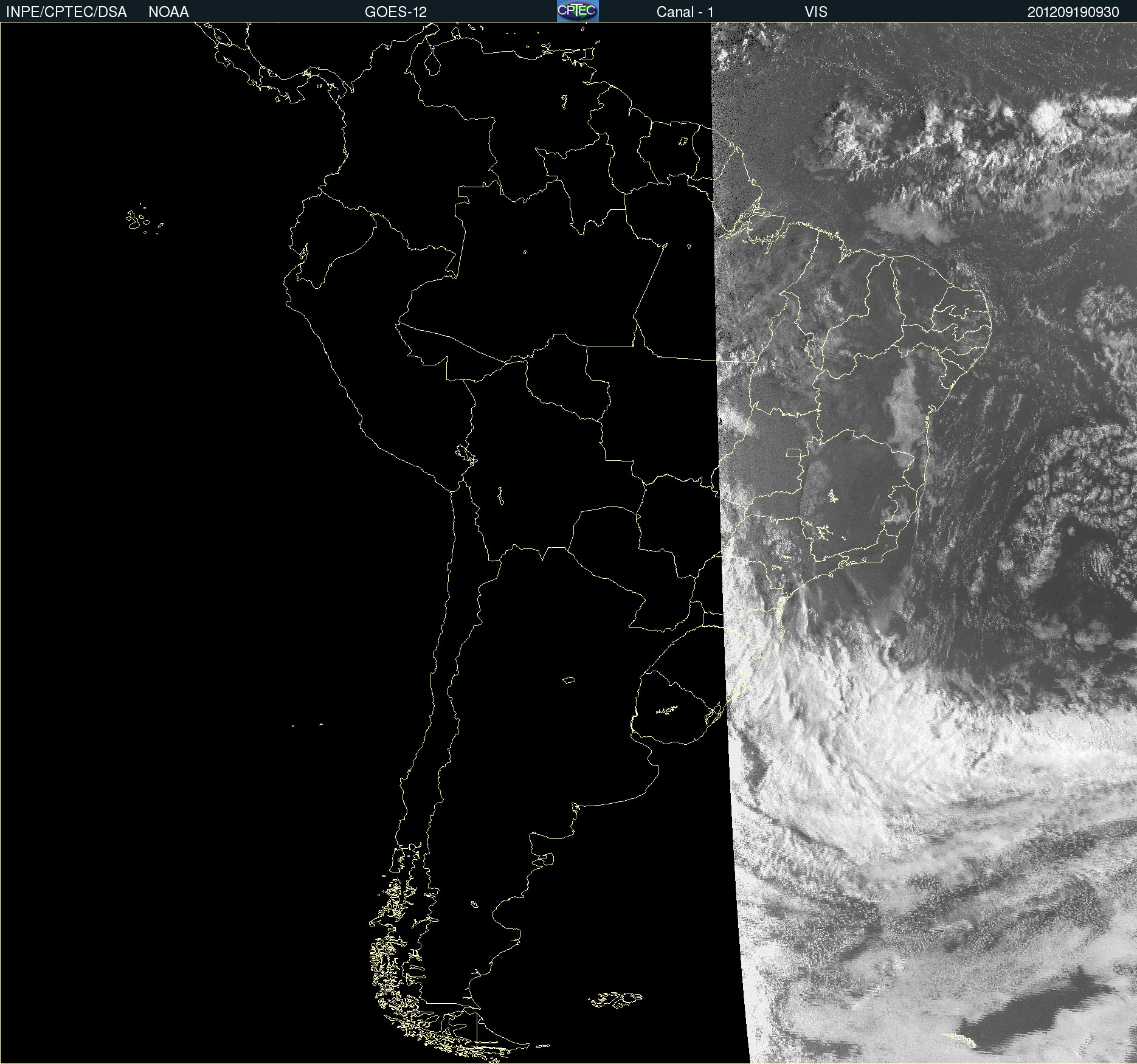Click the Canal - 1 label
Viewport: 1137px width, 1064px height.
685,12
